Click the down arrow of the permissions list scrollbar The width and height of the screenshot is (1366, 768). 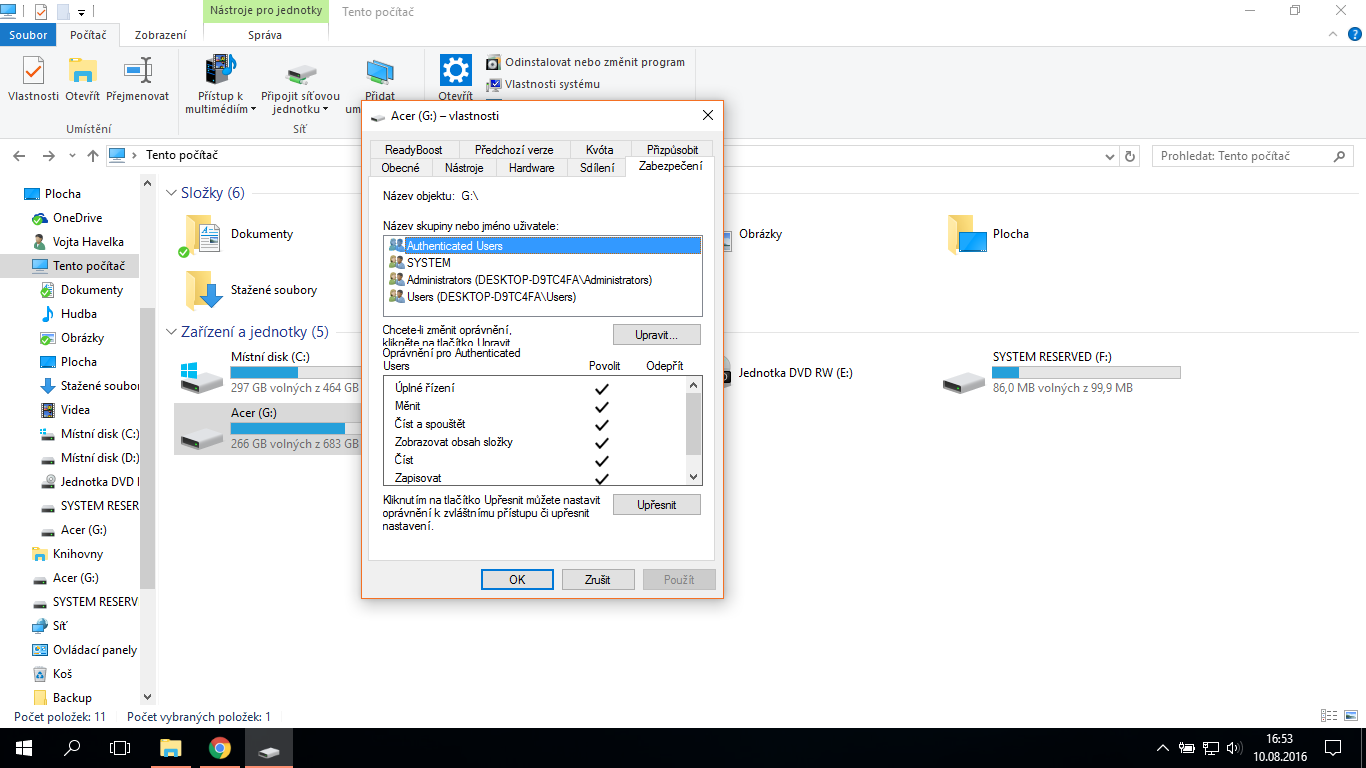pos(694,477)
